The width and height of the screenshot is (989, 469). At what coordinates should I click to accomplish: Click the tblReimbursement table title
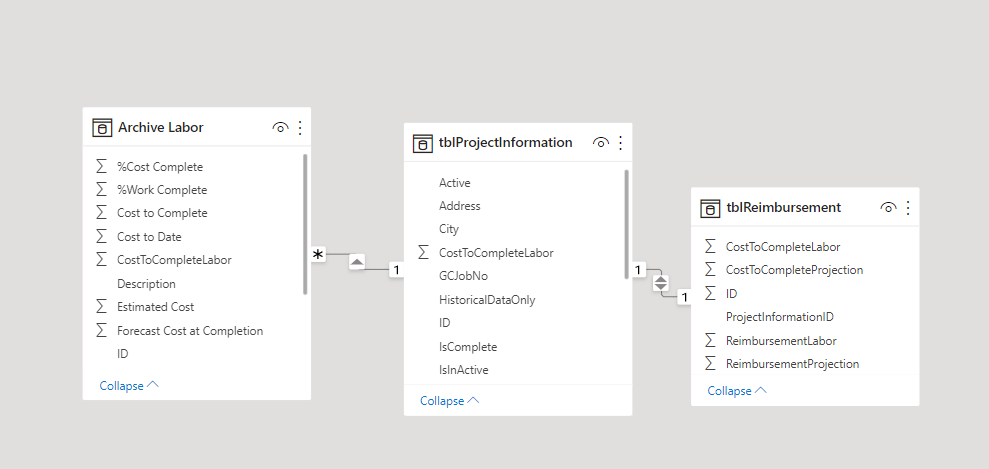[783, 207]
